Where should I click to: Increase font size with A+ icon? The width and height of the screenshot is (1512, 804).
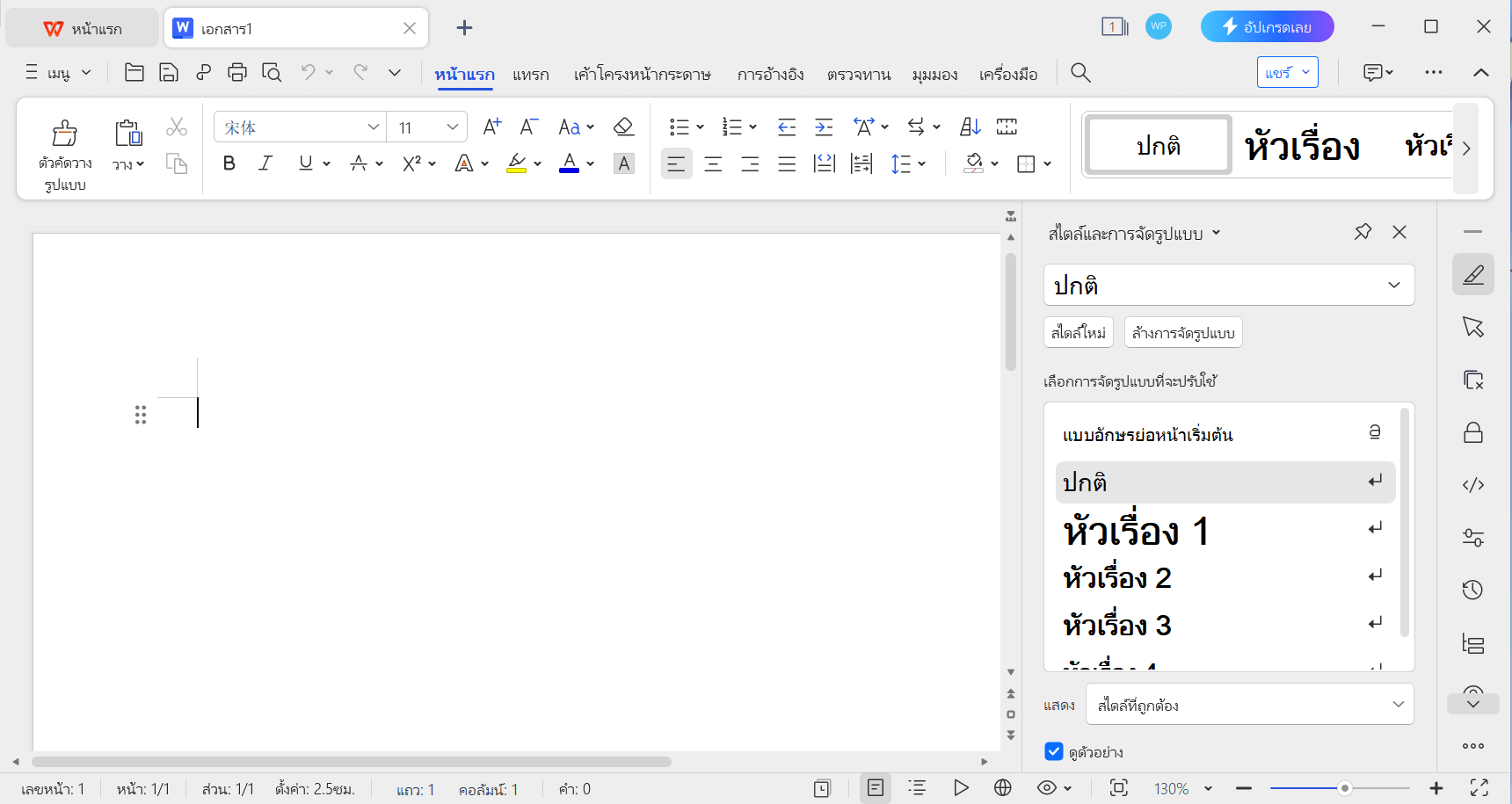pyautogui.click(x=492, y=127)
